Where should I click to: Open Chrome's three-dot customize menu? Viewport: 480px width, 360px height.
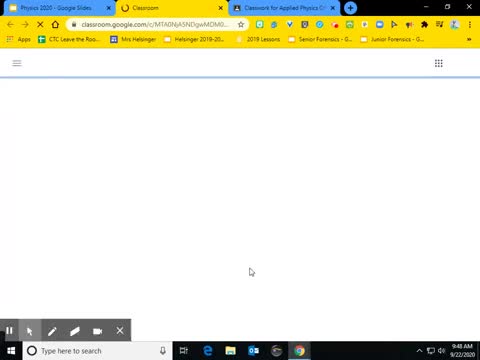(x=470, y=24)
